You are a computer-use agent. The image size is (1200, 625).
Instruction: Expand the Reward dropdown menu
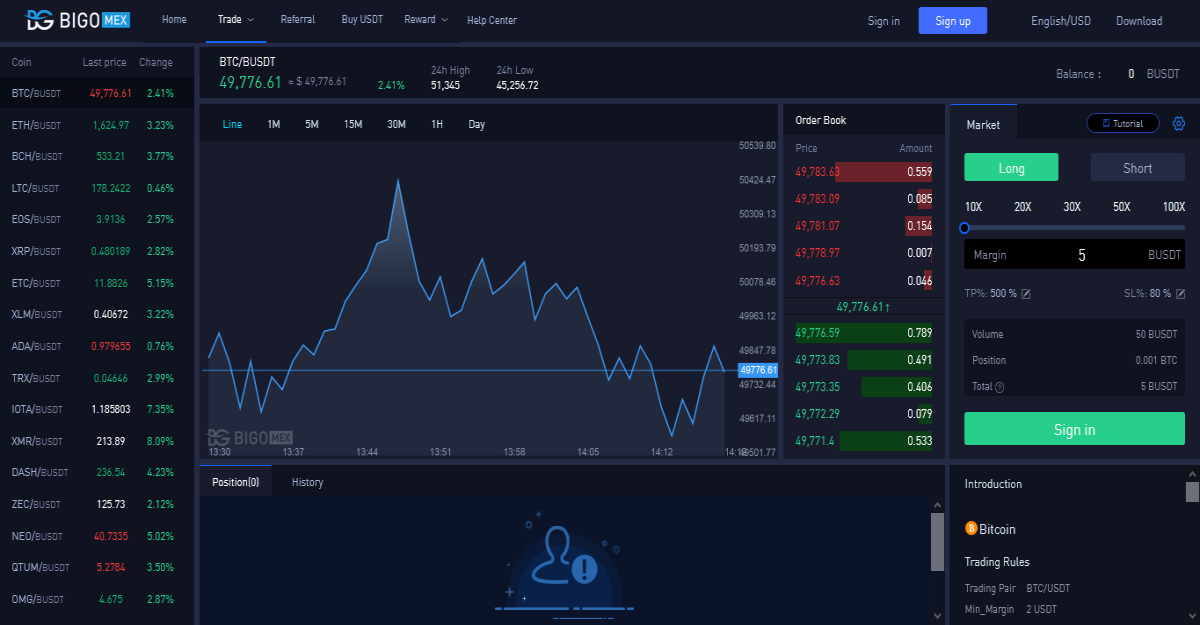click(426, 20)
